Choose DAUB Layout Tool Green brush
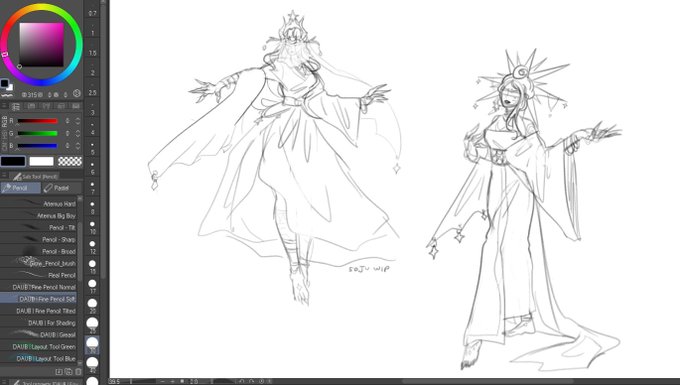This screenshot has height=385, width=680. [x=38, y=346]
